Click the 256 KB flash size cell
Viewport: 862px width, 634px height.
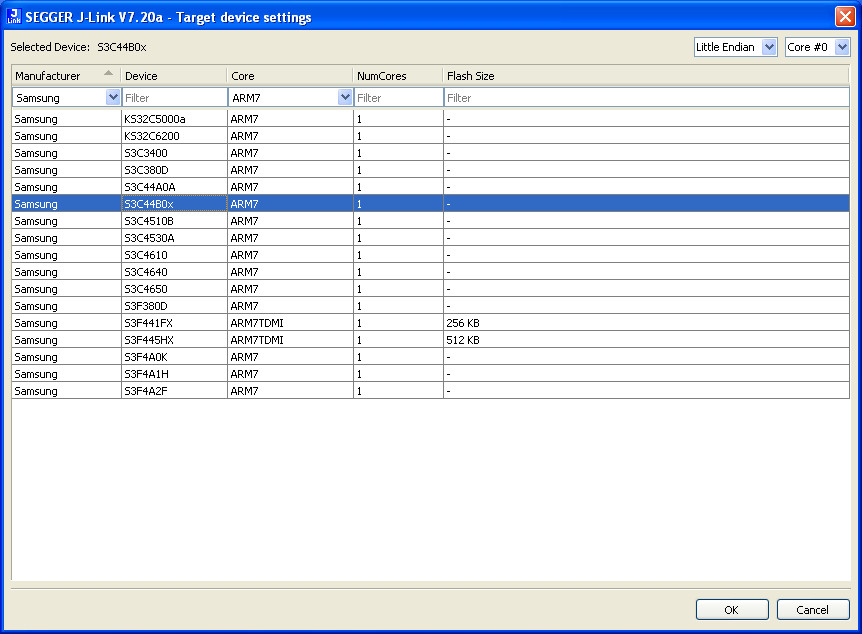646,323
